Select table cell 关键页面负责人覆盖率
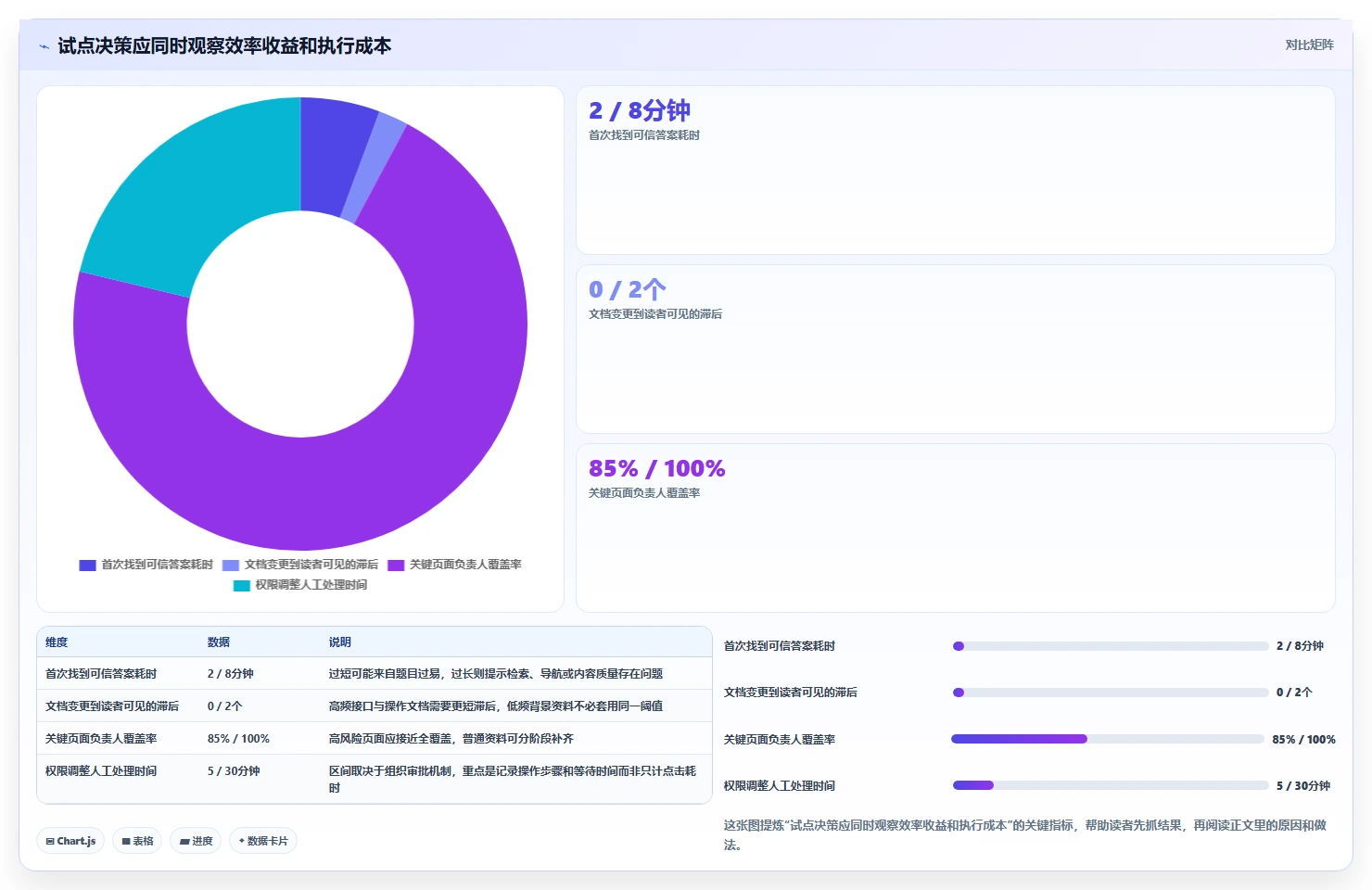Screen dimensions: 1372x890 click(101, 739)
